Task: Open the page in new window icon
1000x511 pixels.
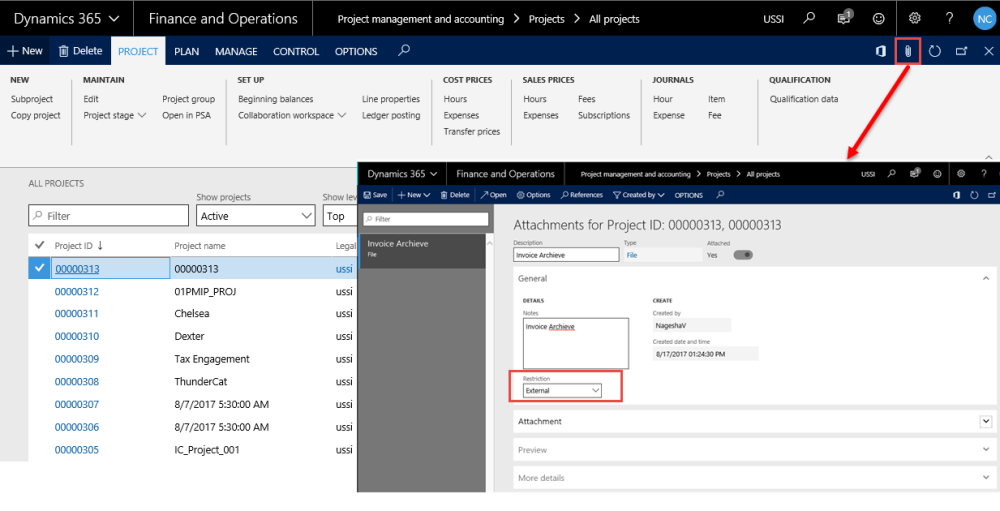Action: pyautogui.click(x=962, y=51)
